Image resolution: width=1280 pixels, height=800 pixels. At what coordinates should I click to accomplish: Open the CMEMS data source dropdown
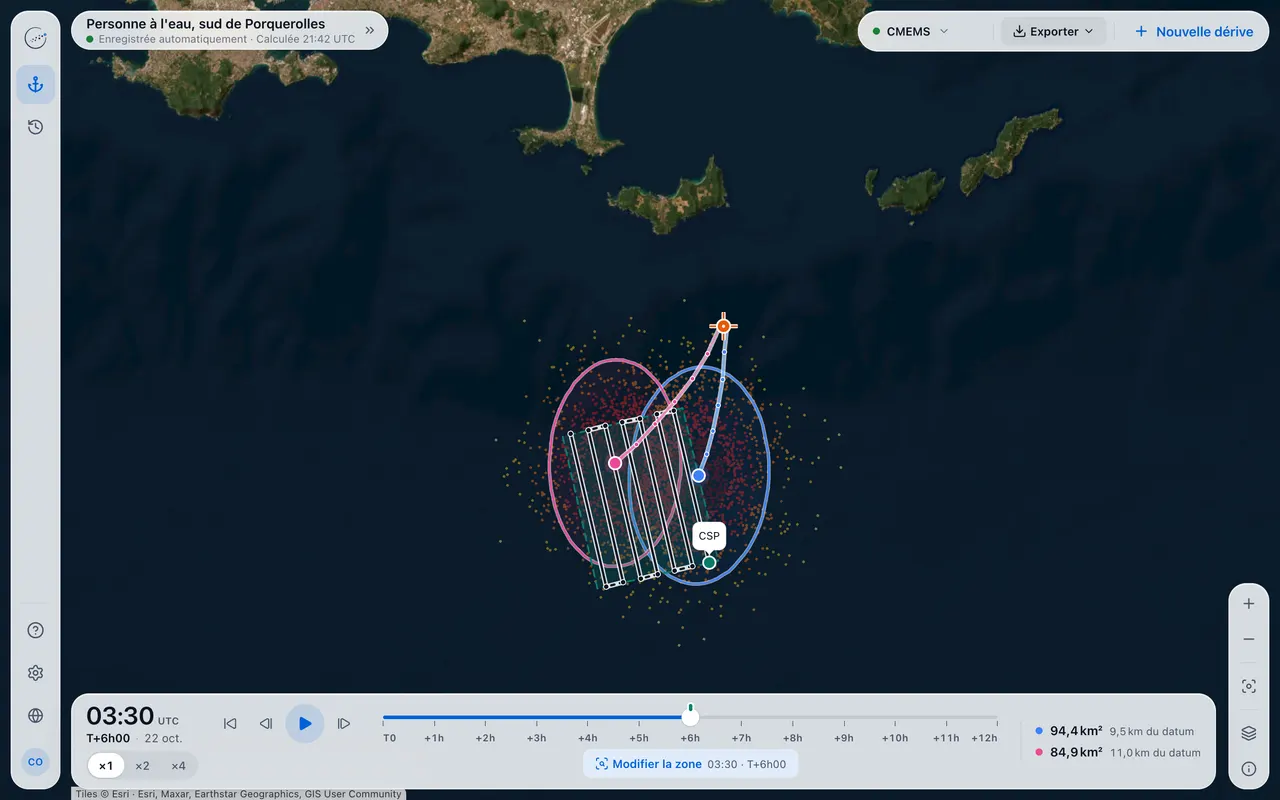[x=910, y=32]
